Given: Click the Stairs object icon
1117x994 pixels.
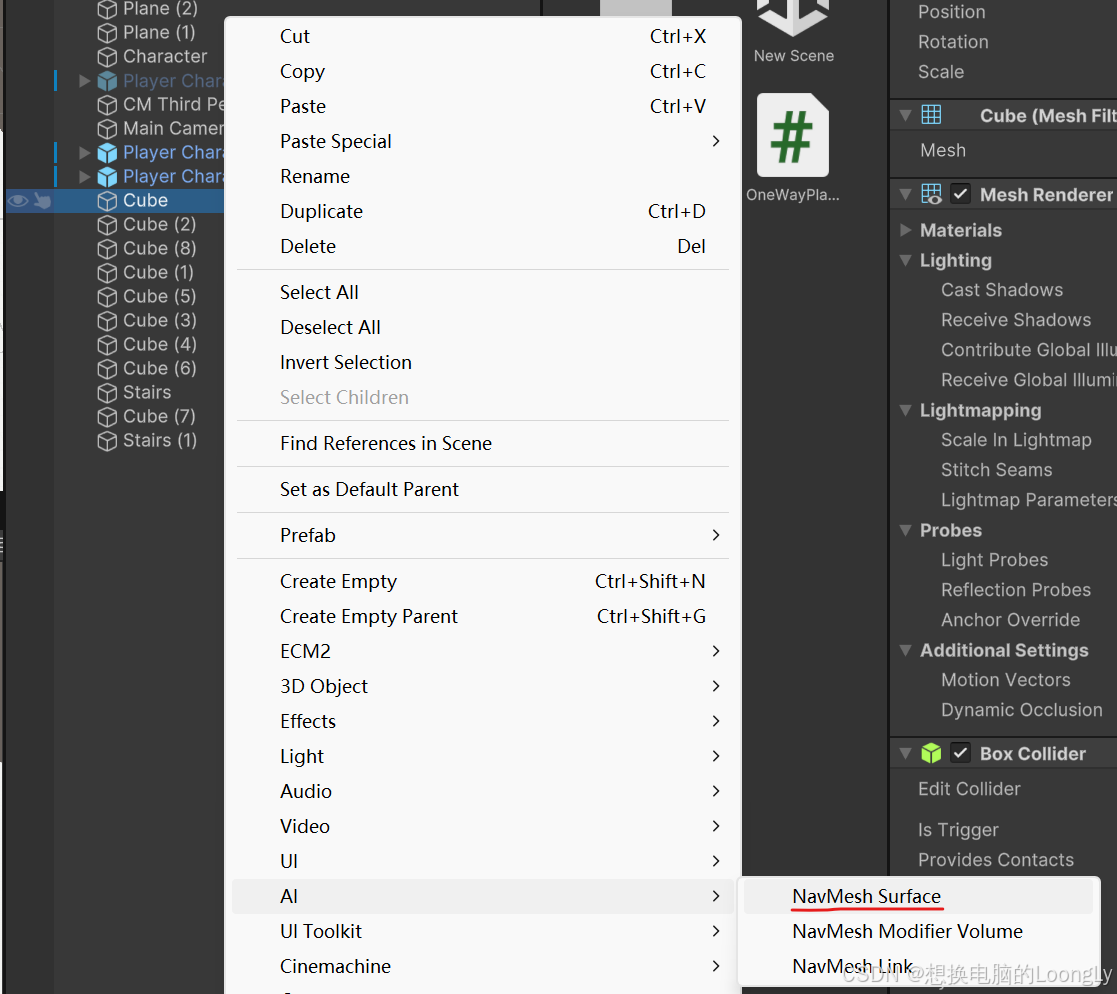Looking at the screenshot, I should point(107,393).
